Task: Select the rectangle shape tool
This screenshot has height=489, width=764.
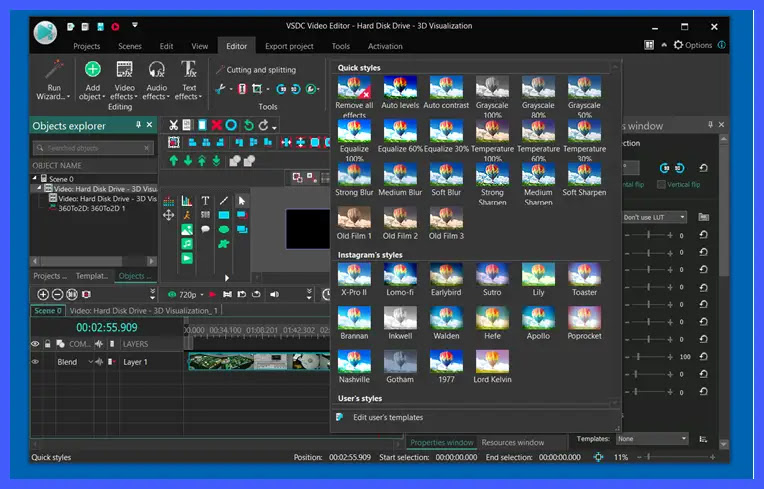Action: 224,215
